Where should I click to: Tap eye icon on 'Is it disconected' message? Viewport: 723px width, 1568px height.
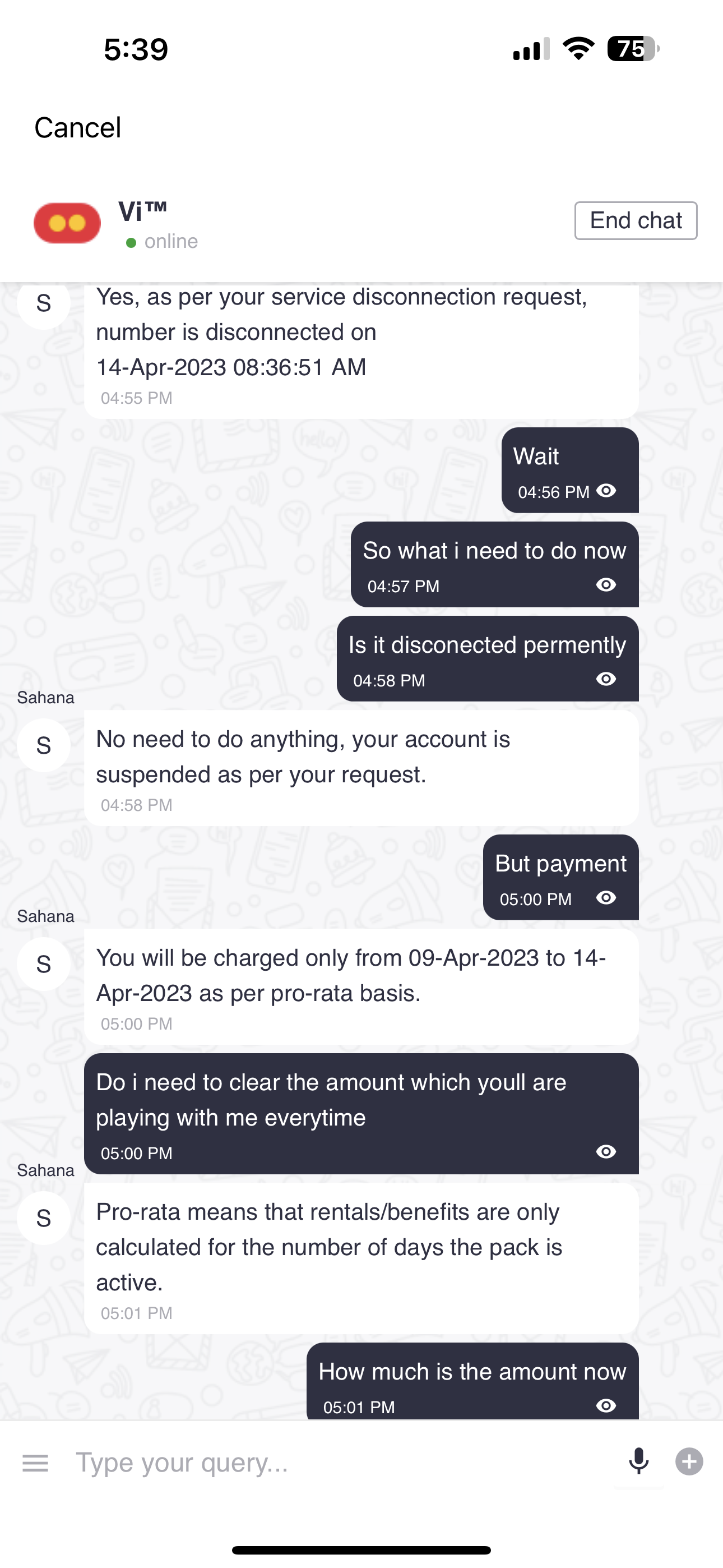606,679
